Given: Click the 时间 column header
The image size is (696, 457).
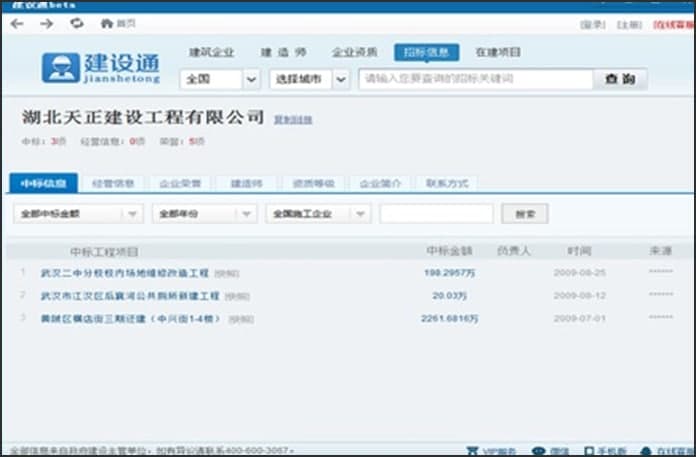Looking at the screenshot, I should tap(580, 251).
